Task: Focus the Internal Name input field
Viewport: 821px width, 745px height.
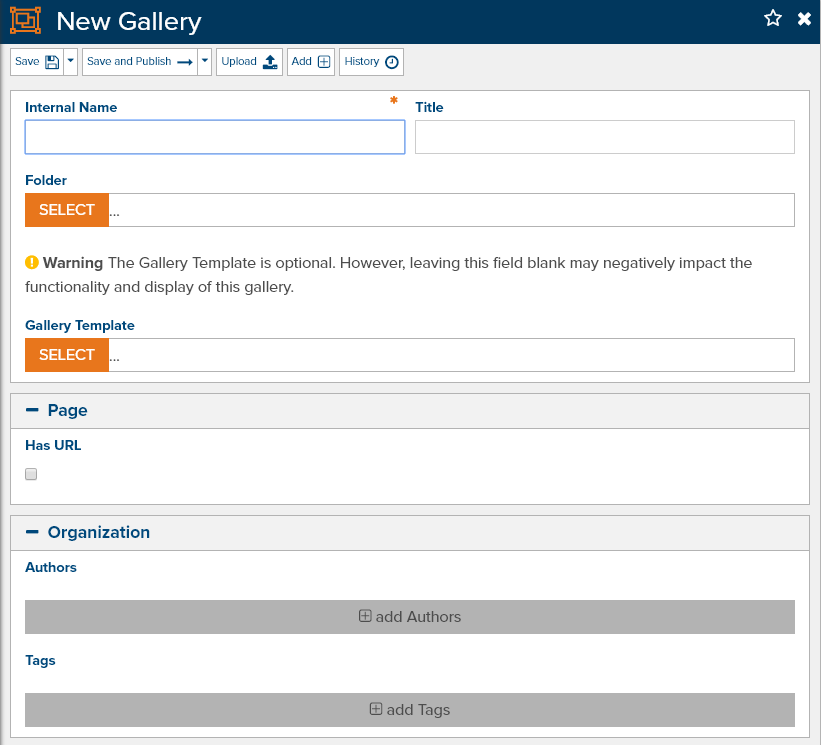Action: pos(215,137)
